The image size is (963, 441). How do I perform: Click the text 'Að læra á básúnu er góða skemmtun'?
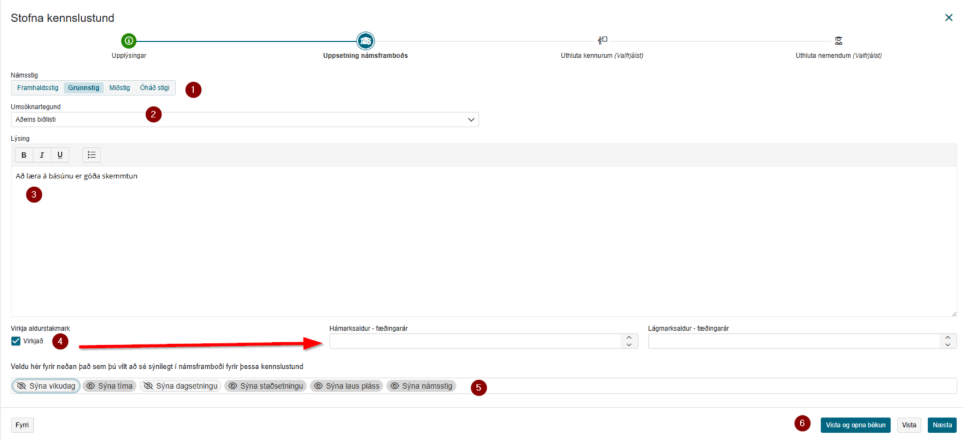[77, 176]
